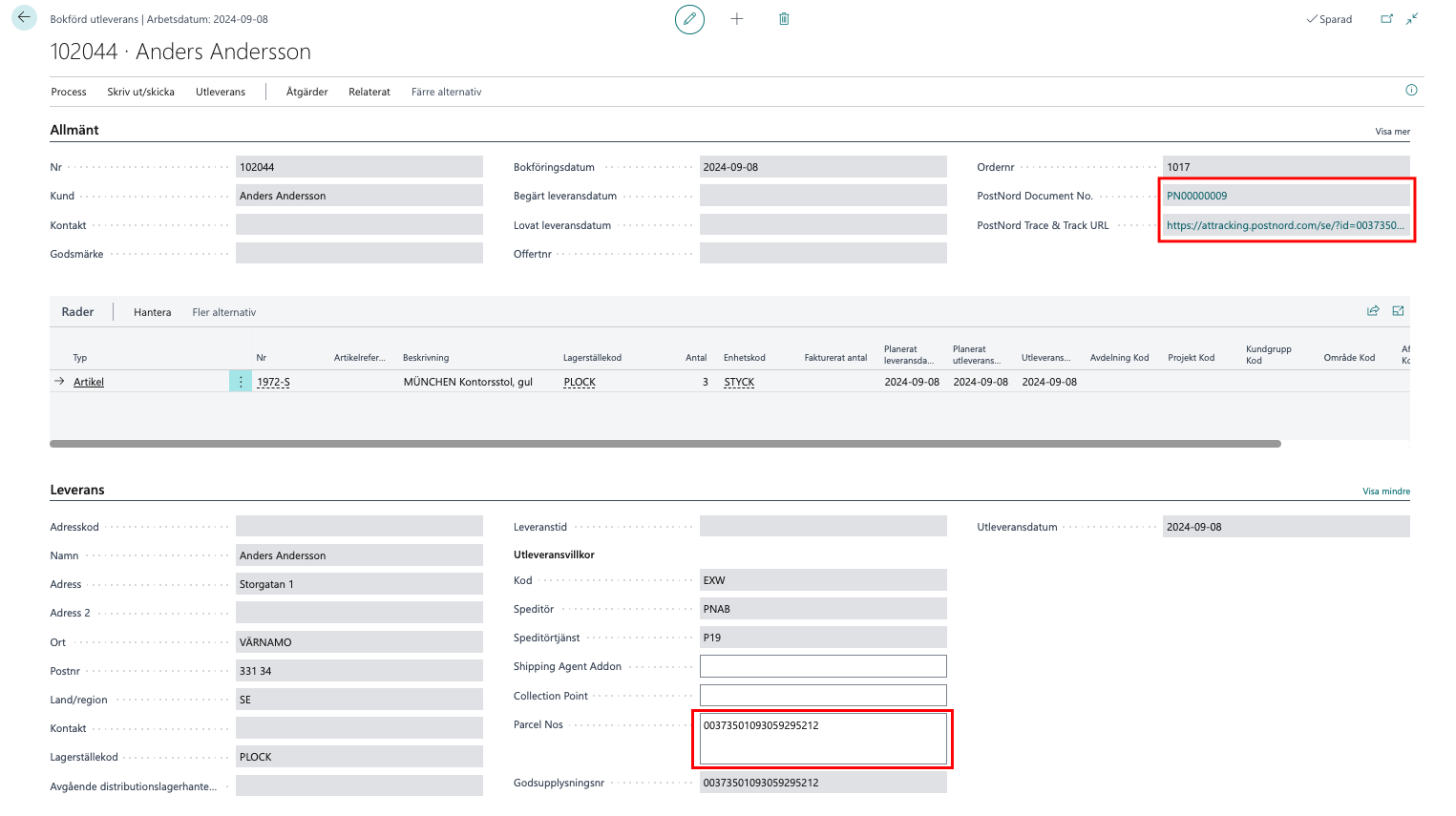The height and width of the screenshot is (816, 1456).
Task: Click the trash delete icon
Action: pyautogui.click(x=784, y=19)
